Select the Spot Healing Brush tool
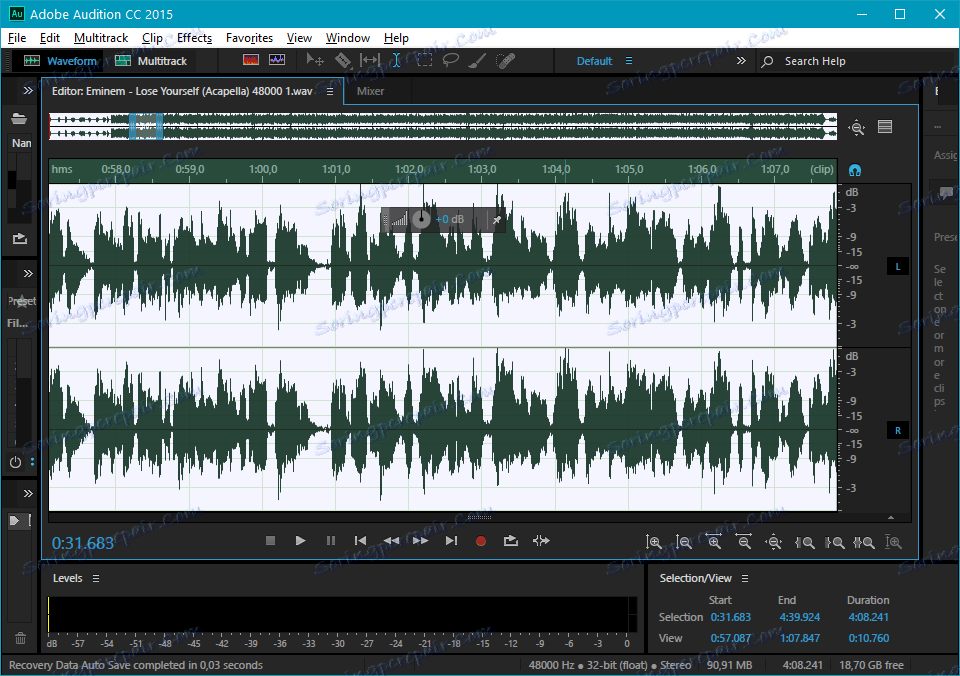 tap(505, 61)
